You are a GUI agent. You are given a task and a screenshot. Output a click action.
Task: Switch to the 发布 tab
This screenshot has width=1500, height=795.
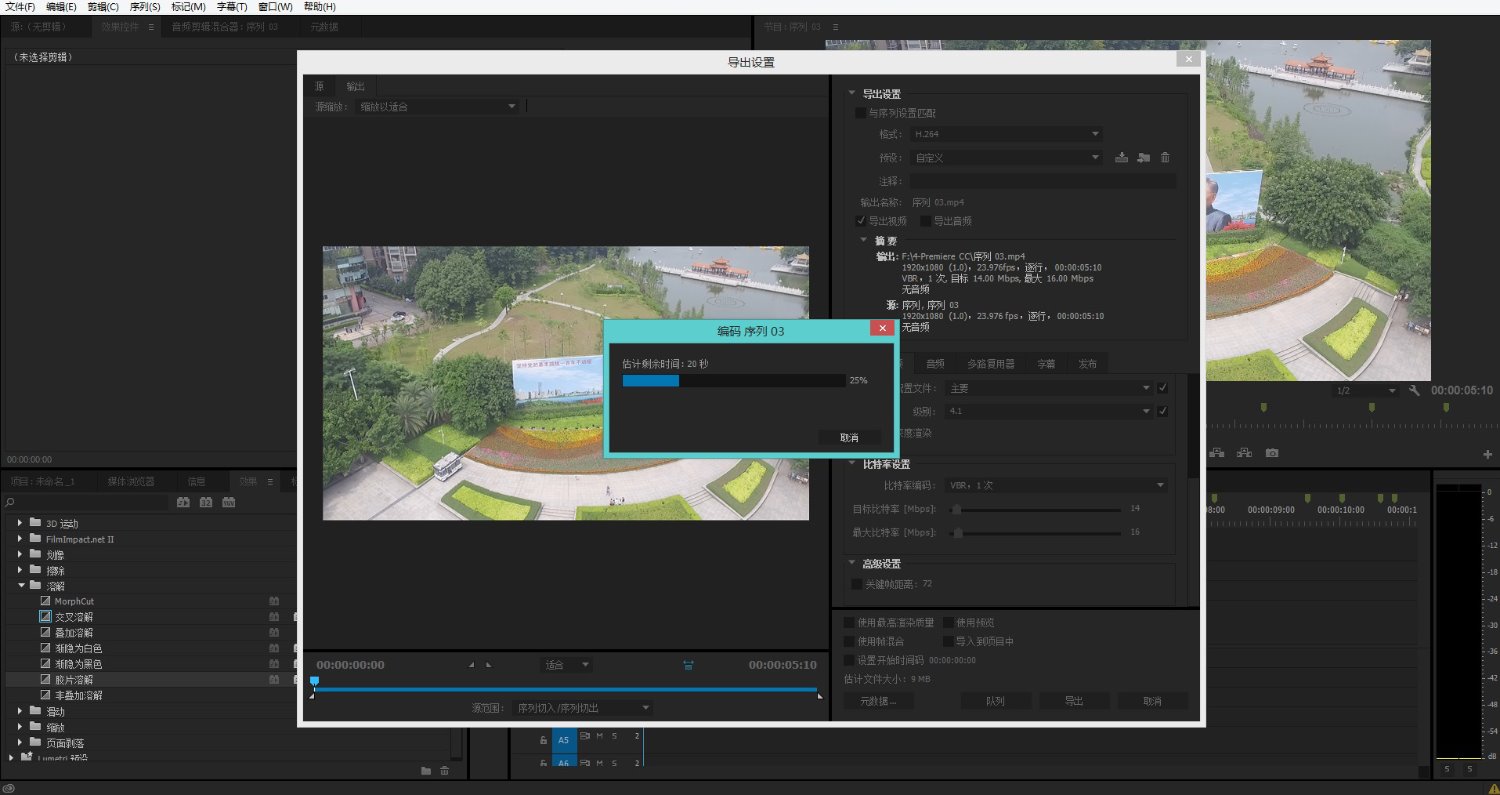point(1087,364)
